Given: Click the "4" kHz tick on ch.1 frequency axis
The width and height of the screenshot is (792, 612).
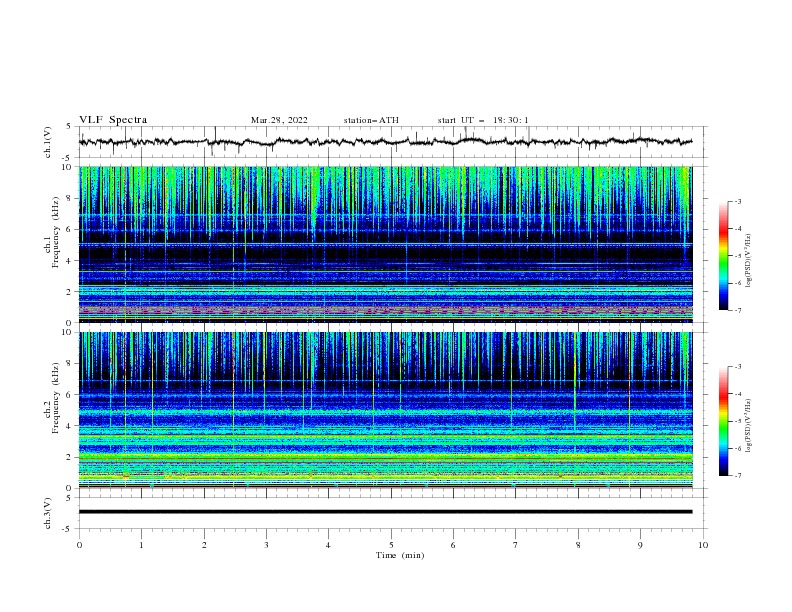Looking at the screenshot, I should (70, 261).
